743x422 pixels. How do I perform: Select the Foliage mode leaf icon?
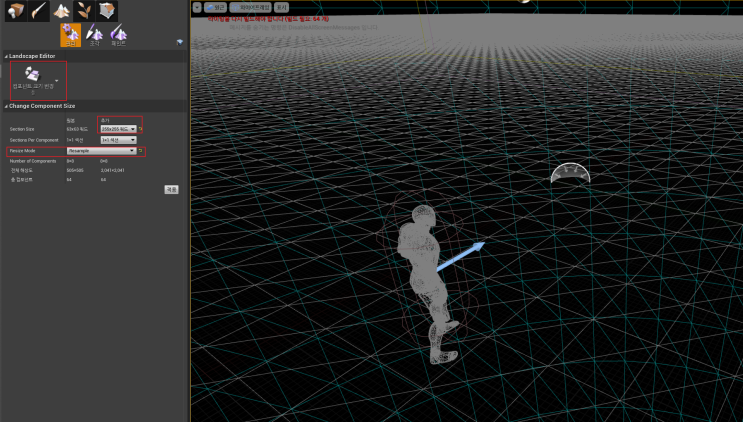[84, 11]
